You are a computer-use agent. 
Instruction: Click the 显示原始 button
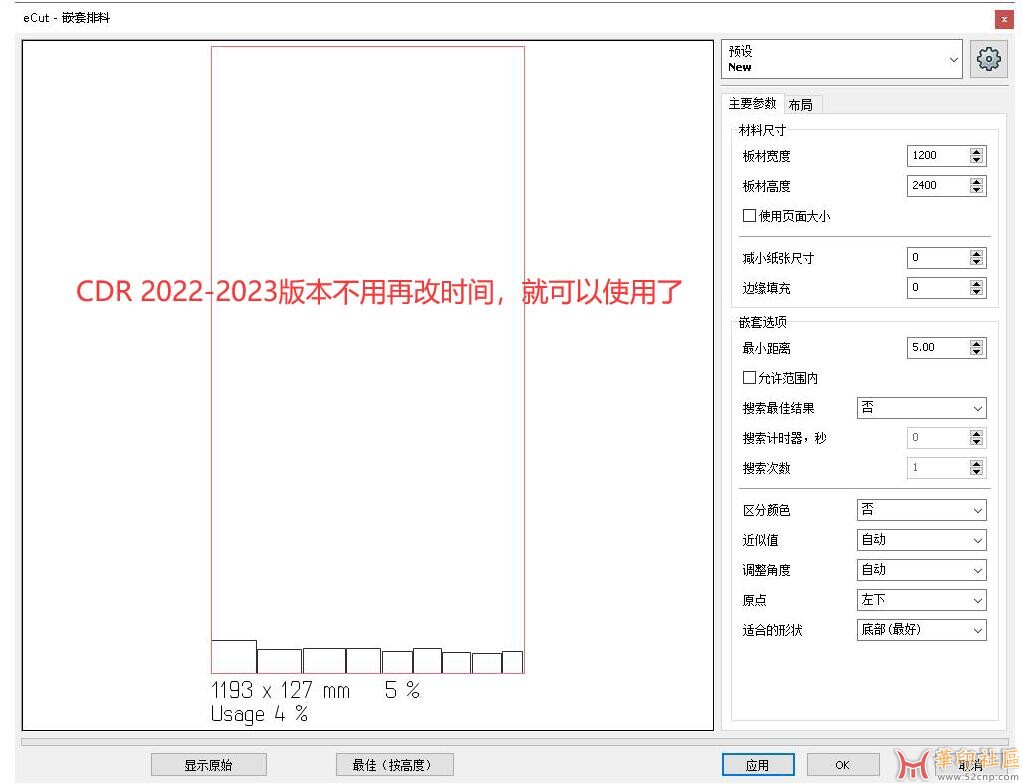click(x=210, y=765)
